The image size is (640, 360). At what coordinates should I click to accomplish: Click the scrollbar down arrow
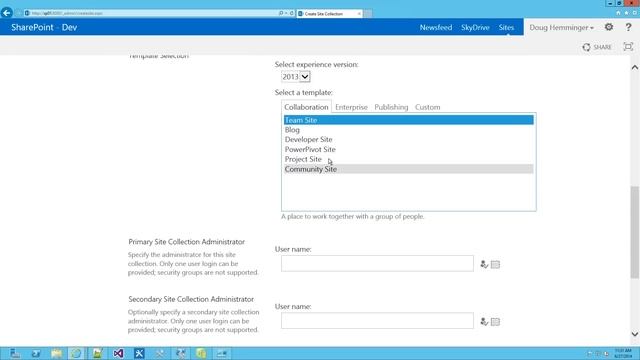point(635,334)
